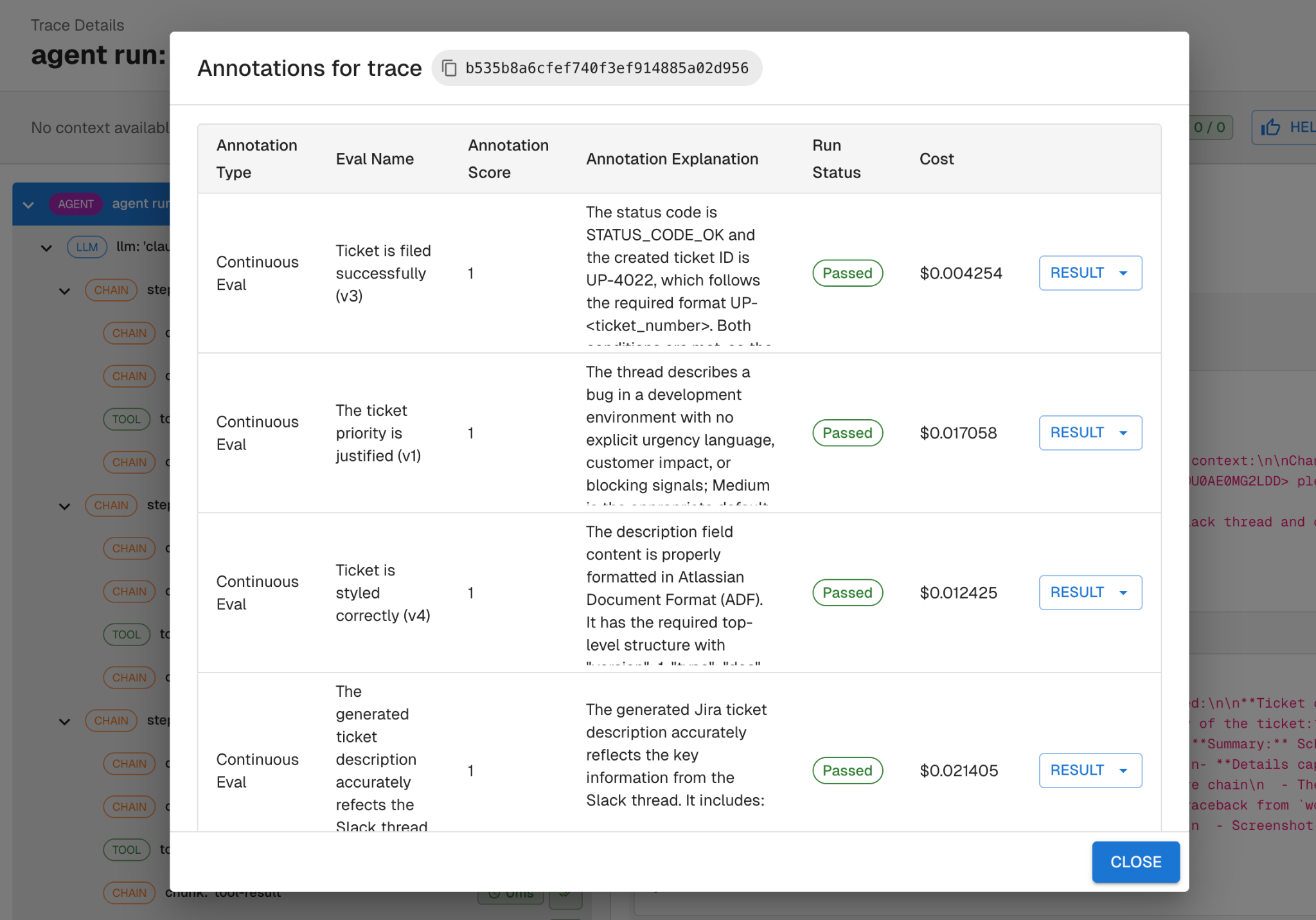Image resolution: width=1316 pixels, height=920 pixels.
Task: Copy the trace ID with clipboard icon
Action: click(x=449, y=68)
